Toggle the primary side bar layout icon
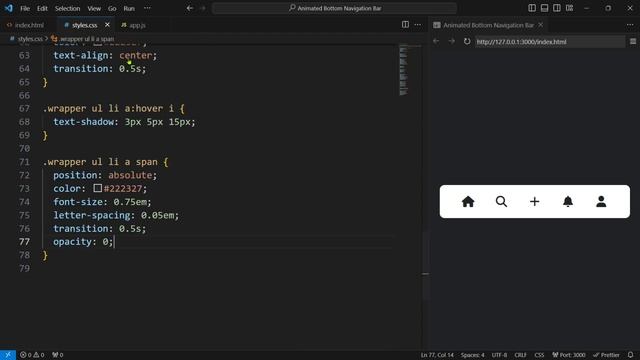 532,8
